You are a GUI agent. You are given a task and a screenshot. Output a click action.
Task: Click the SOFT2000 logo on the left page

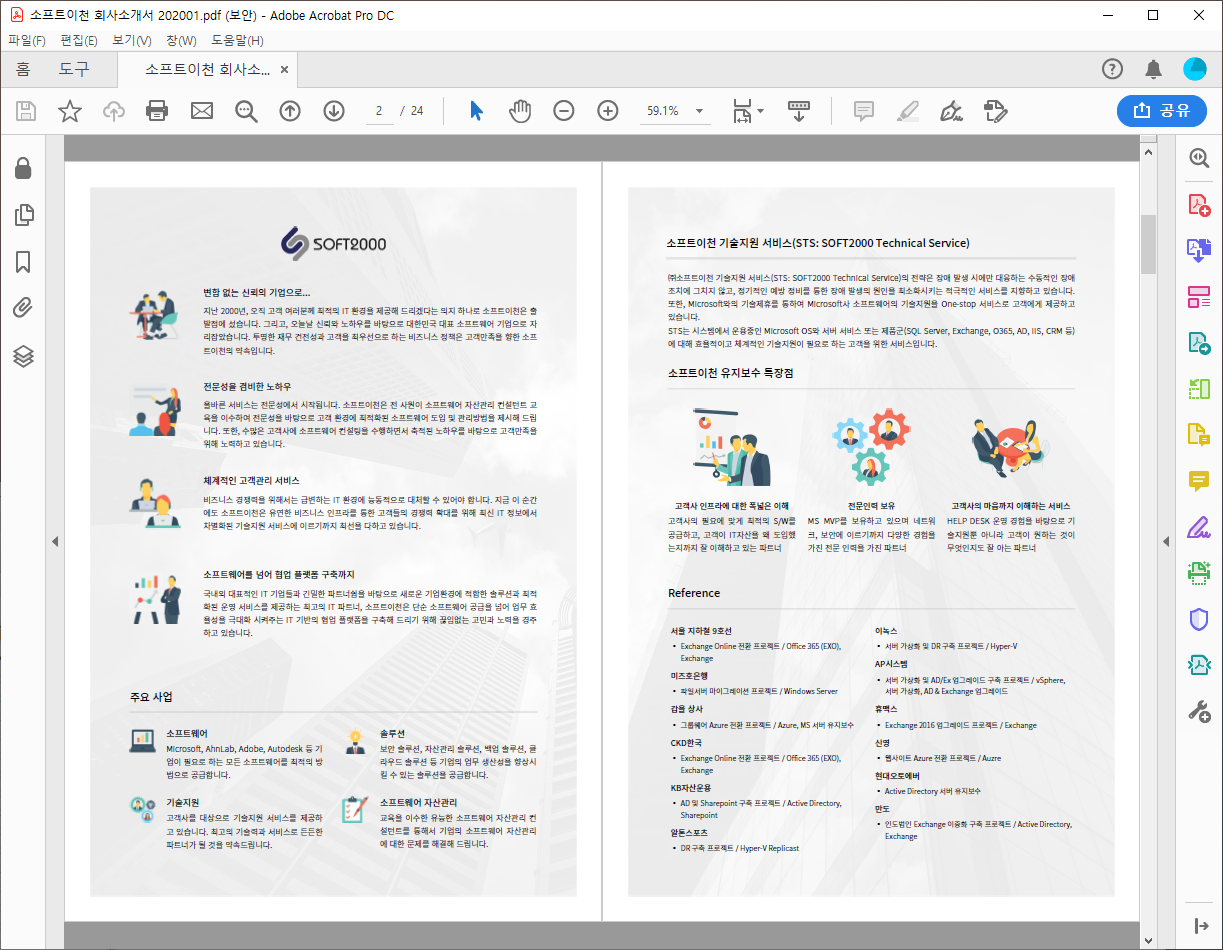click(333, 243)
